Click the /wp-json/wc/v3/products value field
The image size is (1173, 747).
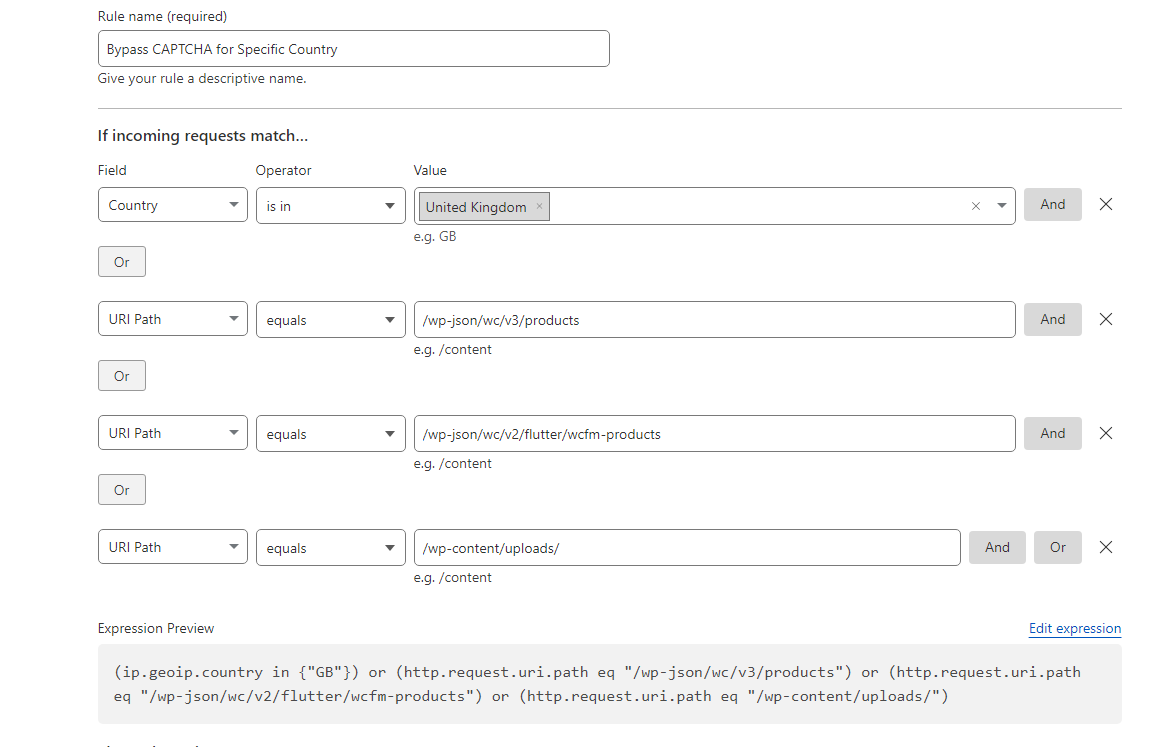[714, 319]
